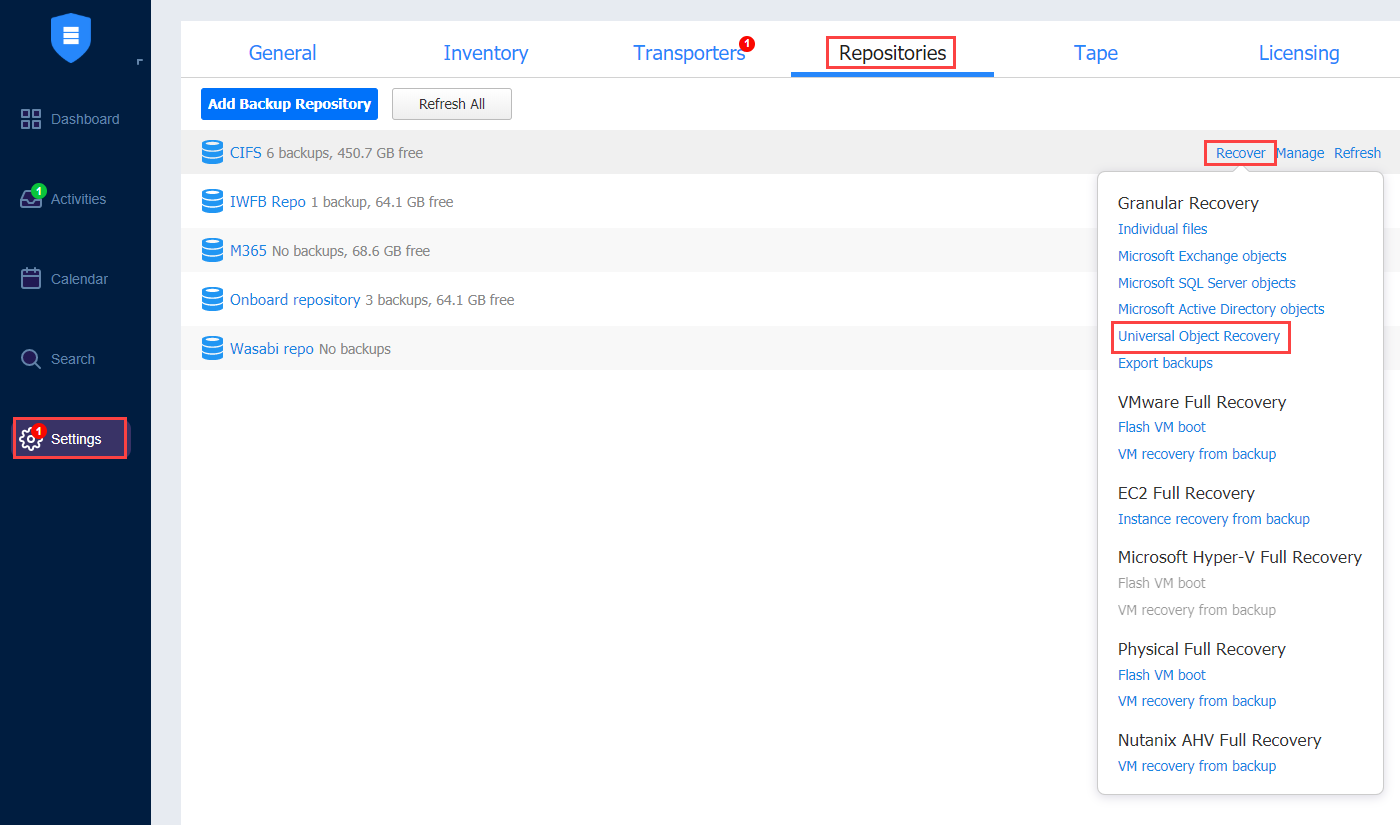Open the Settings gear icon
Screen dimensions: 1400x825
(x=31, y=439)
